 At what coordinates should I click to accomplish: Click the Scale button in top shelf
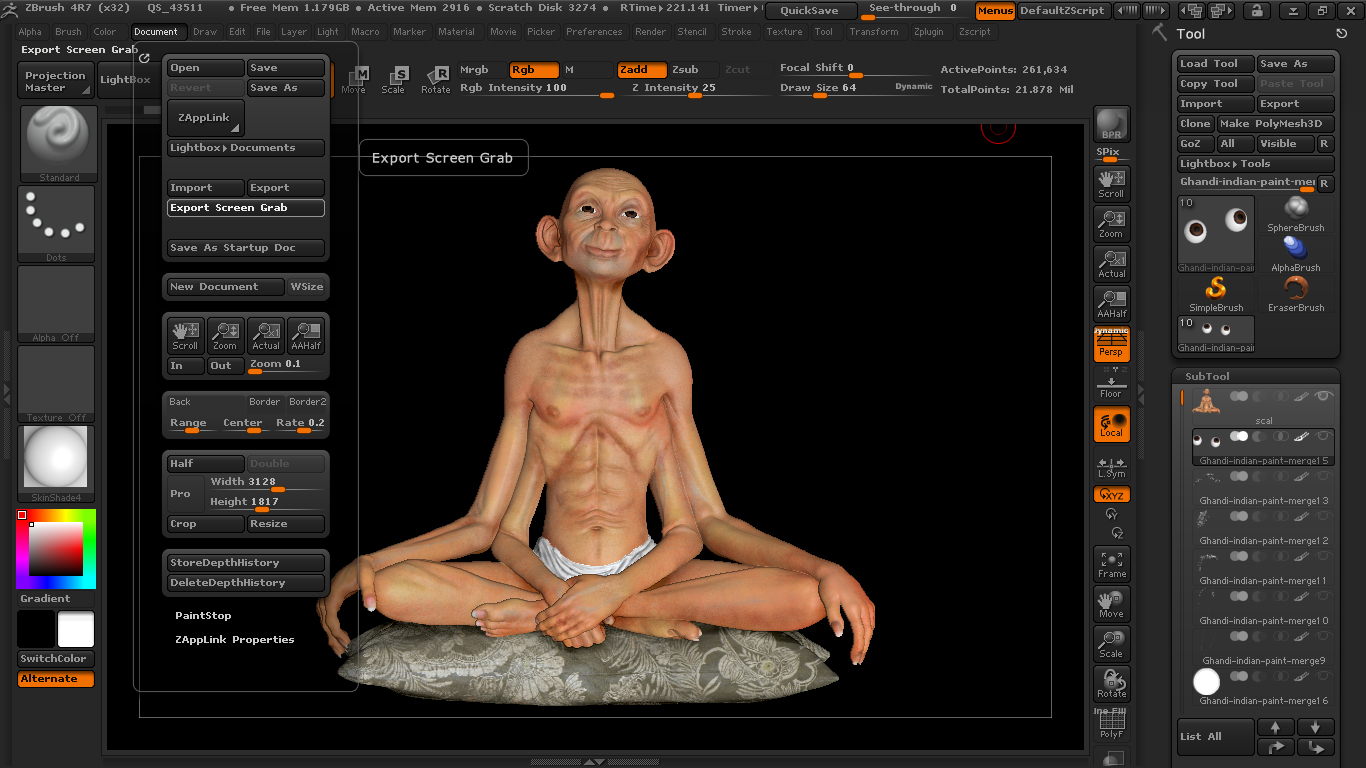pyautogui.click(x=394, y=80)
